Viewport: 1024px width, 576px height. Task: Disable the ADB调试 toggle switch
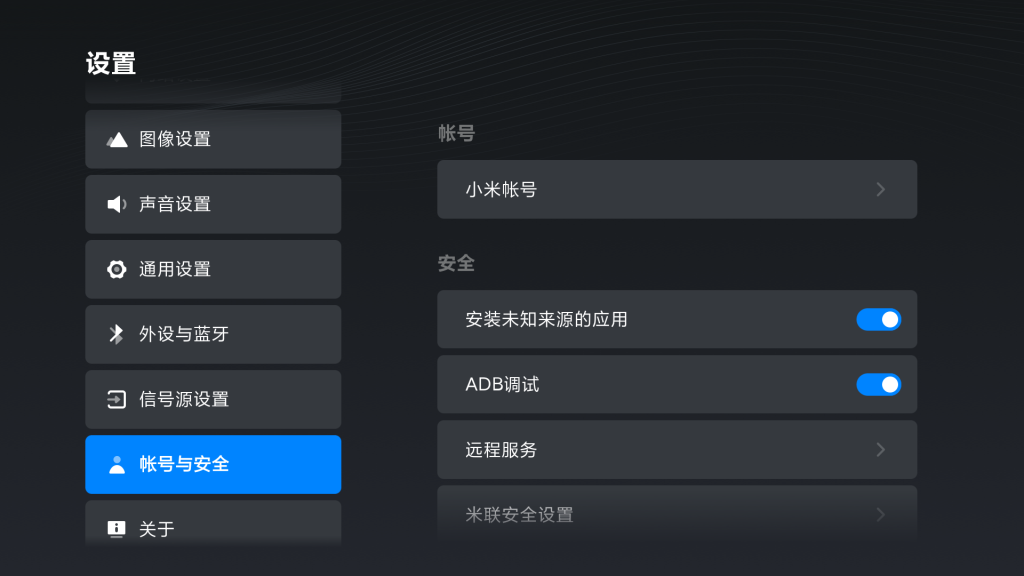[878, 385]
